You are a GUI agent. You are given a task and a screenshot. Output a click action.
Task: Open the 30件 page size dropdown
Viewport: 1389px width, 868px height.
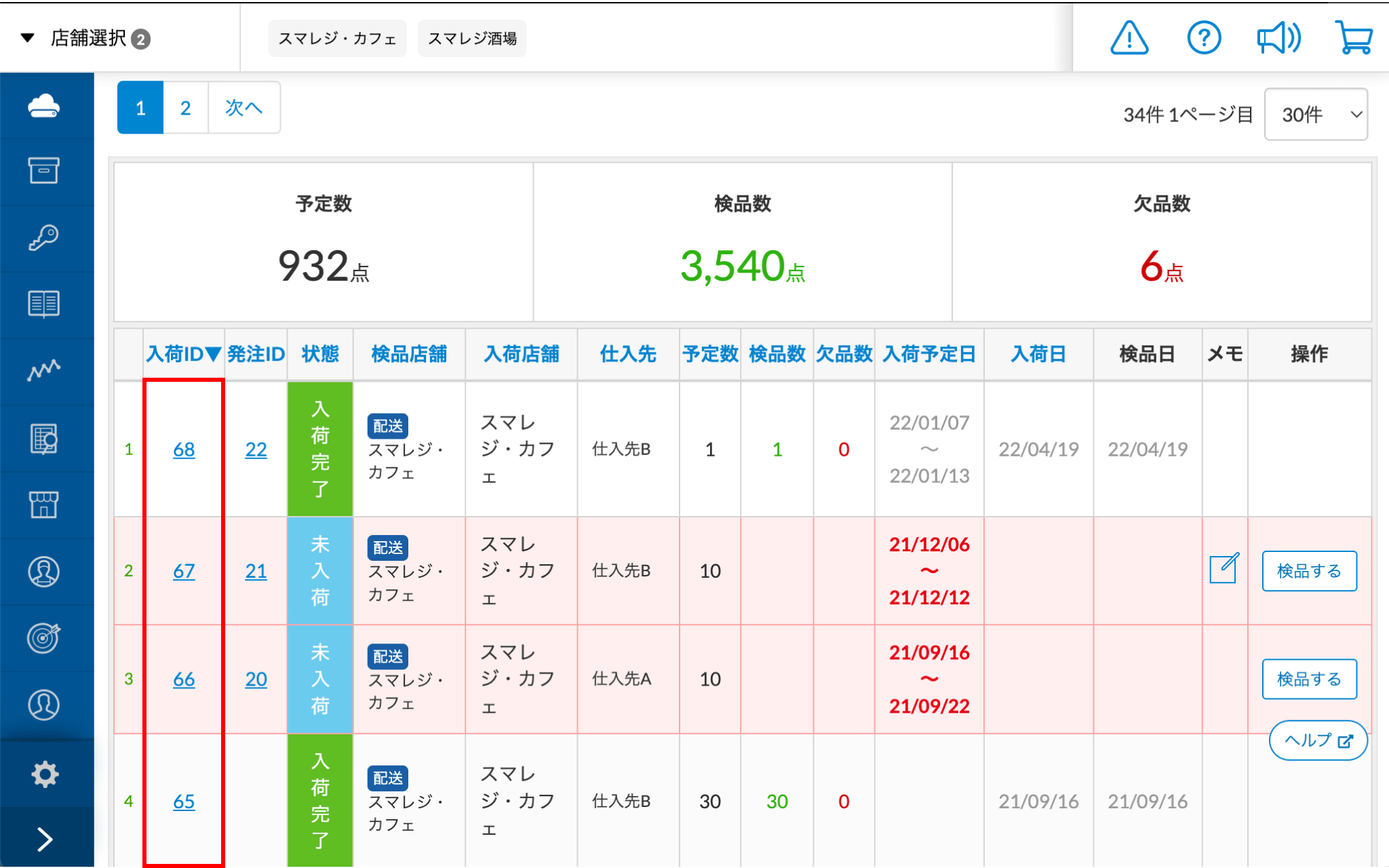click(1315, 115)
